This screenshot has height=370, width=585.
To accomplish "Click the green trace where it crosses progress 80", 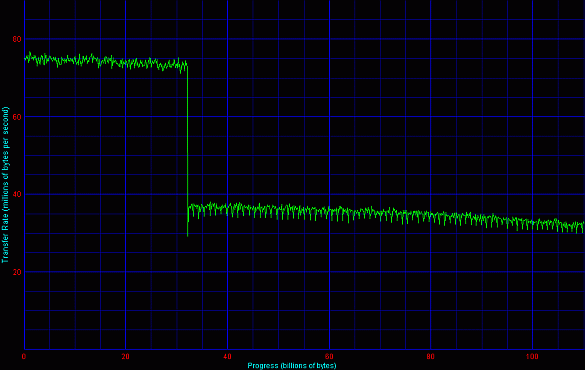I will (x=431, y=216).
